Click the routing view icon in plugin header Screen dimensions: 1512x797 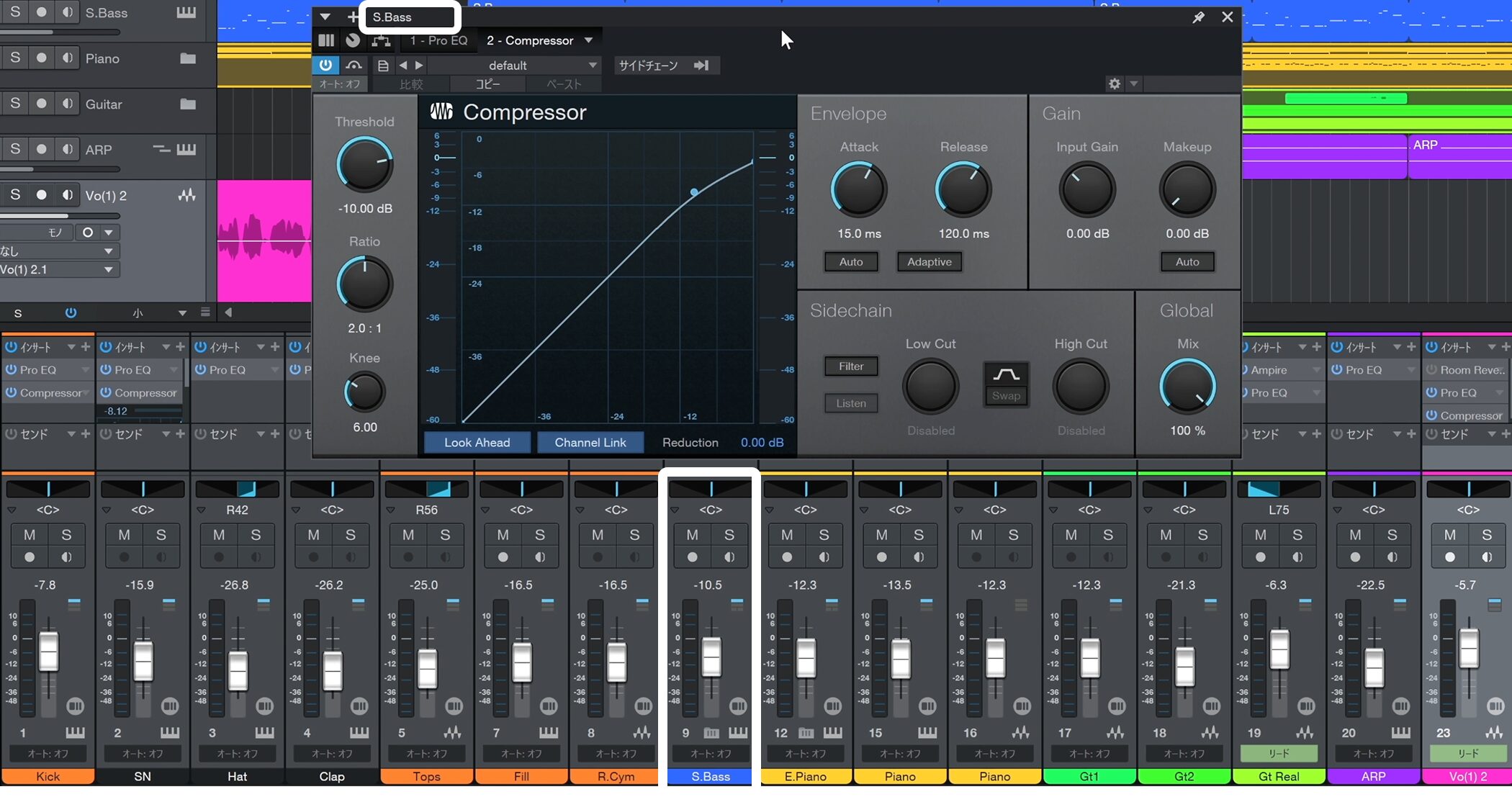point(381,40)
